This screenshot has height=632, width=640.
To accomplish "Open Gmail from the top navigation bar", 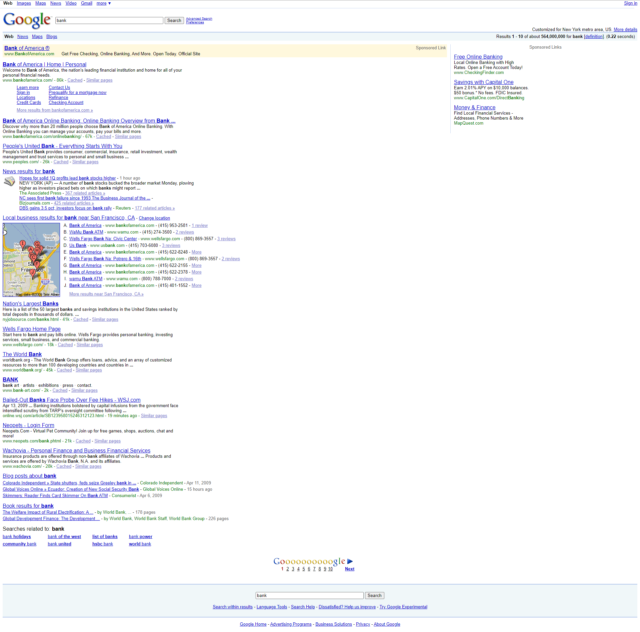I will (x=86, y=3).
